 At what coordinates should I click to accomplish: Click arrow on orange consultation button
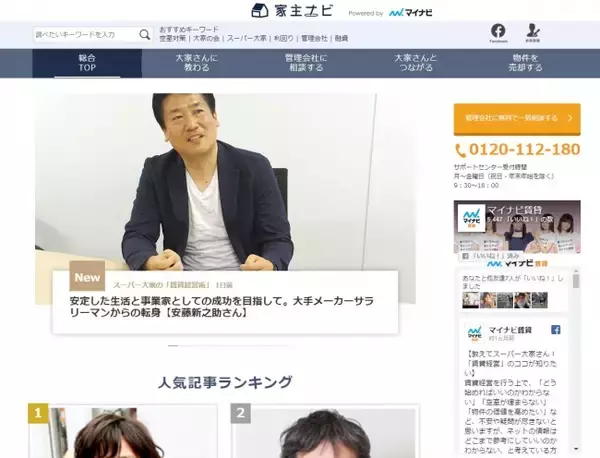point(570,118)
